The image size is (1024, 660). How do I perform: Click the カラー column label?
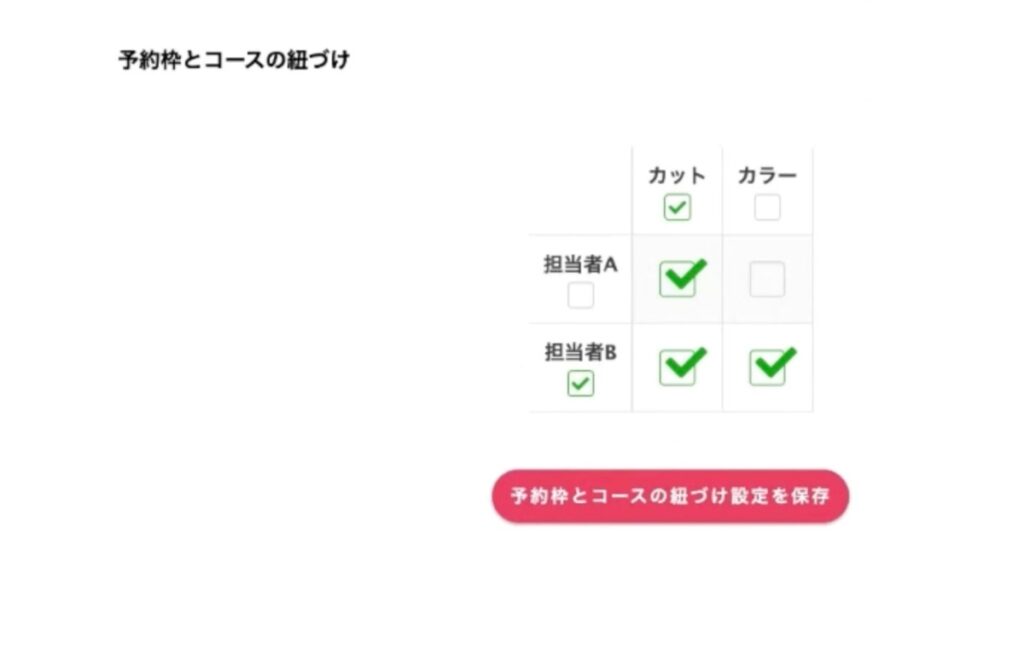coord(767,176)
